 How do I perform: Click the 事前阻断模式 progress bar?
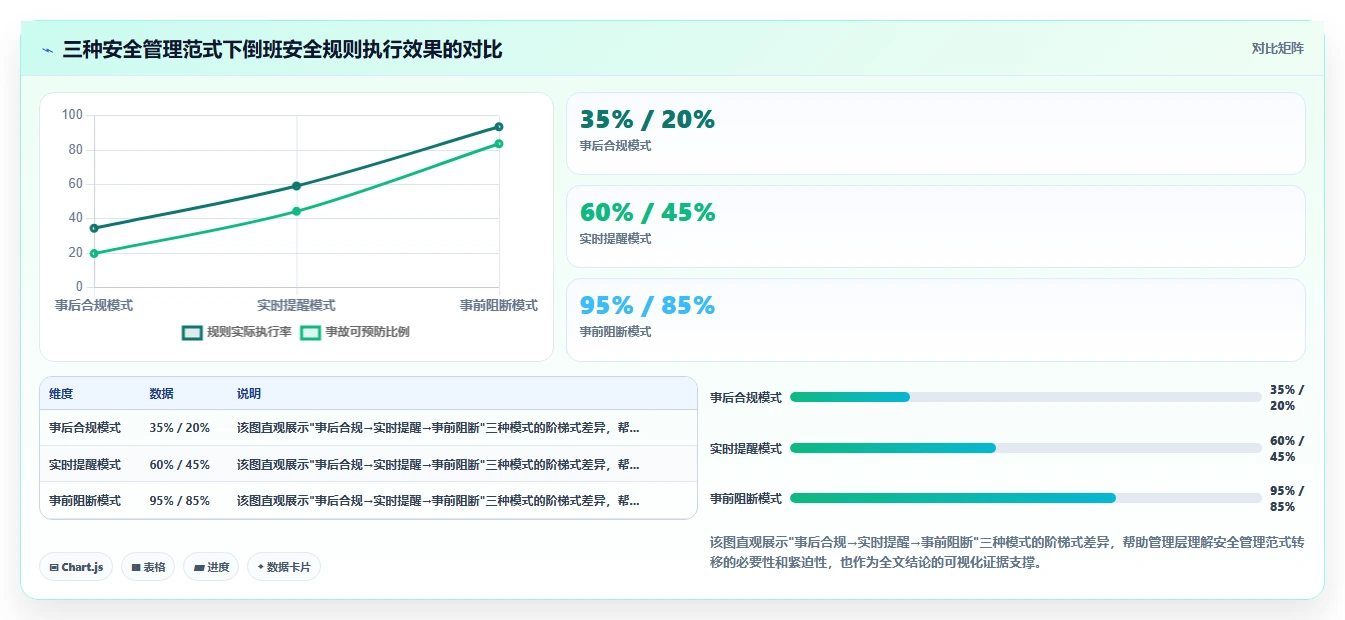(x=1025, y=498)
